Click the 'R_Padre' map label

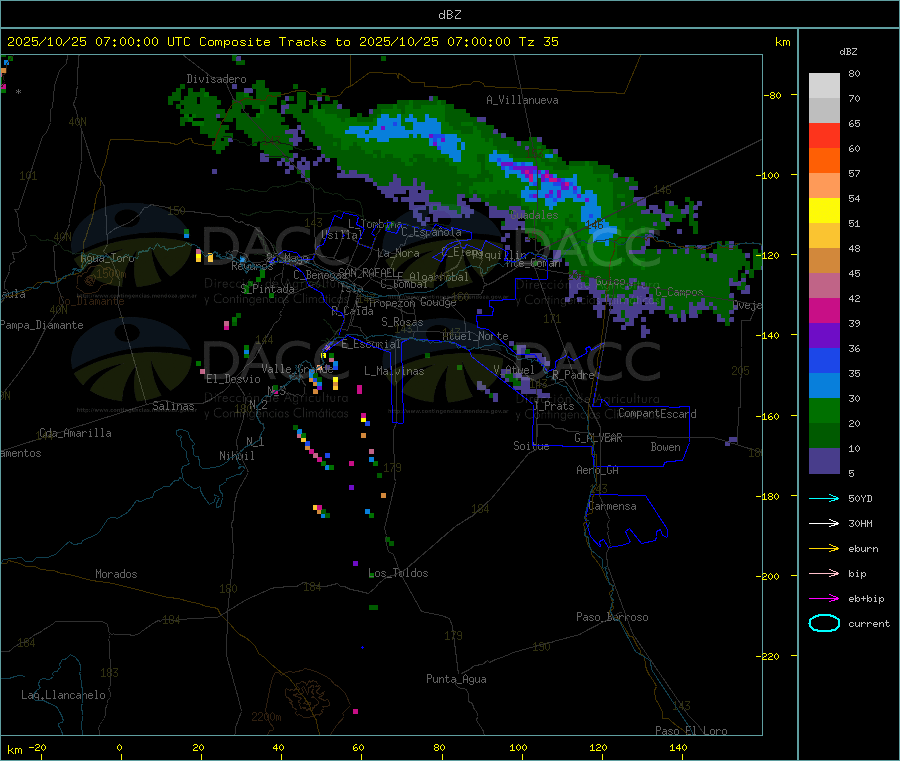[x=573, y=375]
